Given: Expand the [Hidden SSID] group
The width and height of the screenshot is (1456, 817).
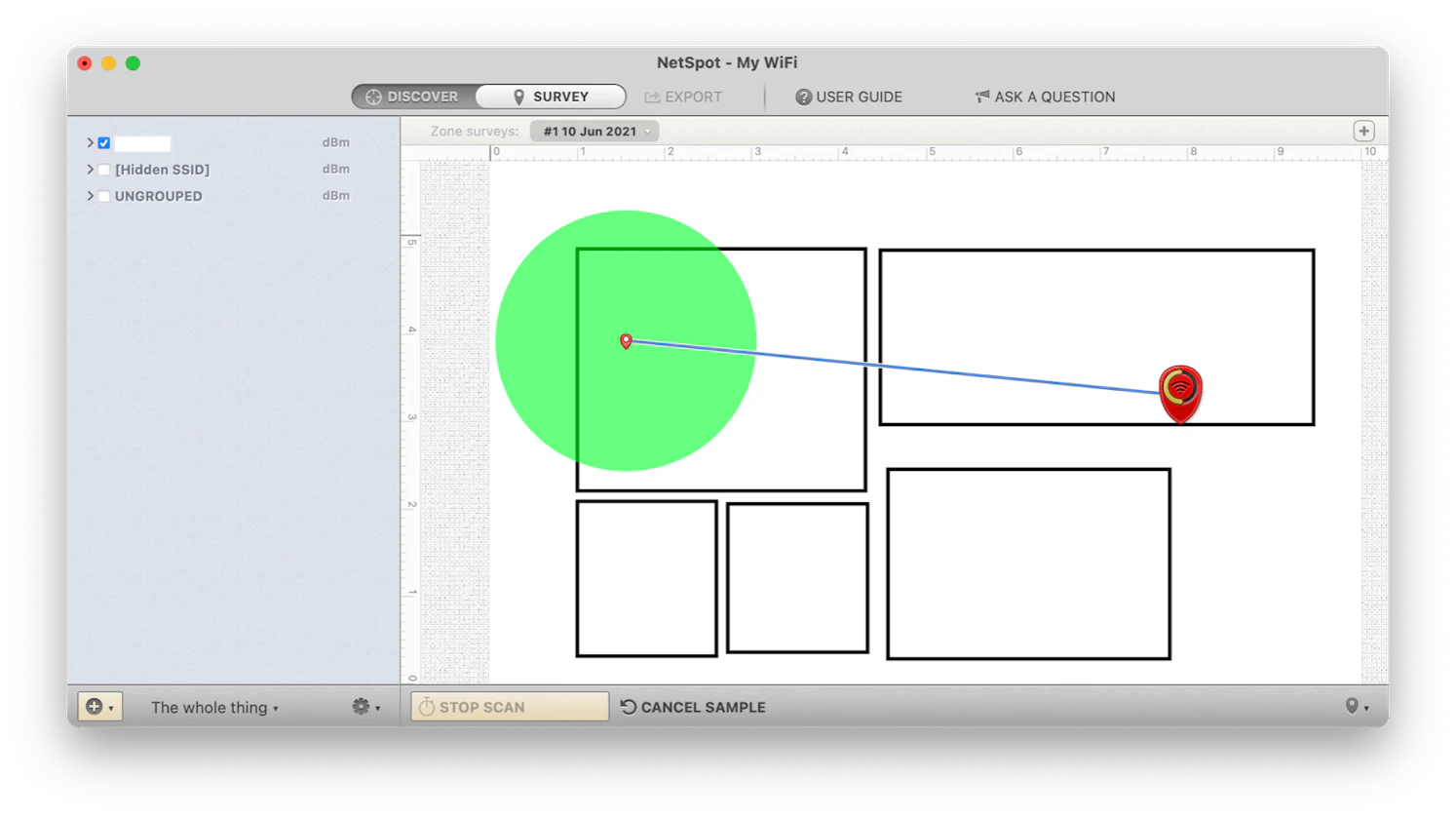Looking at the screenshot, I should pos(90,170).
